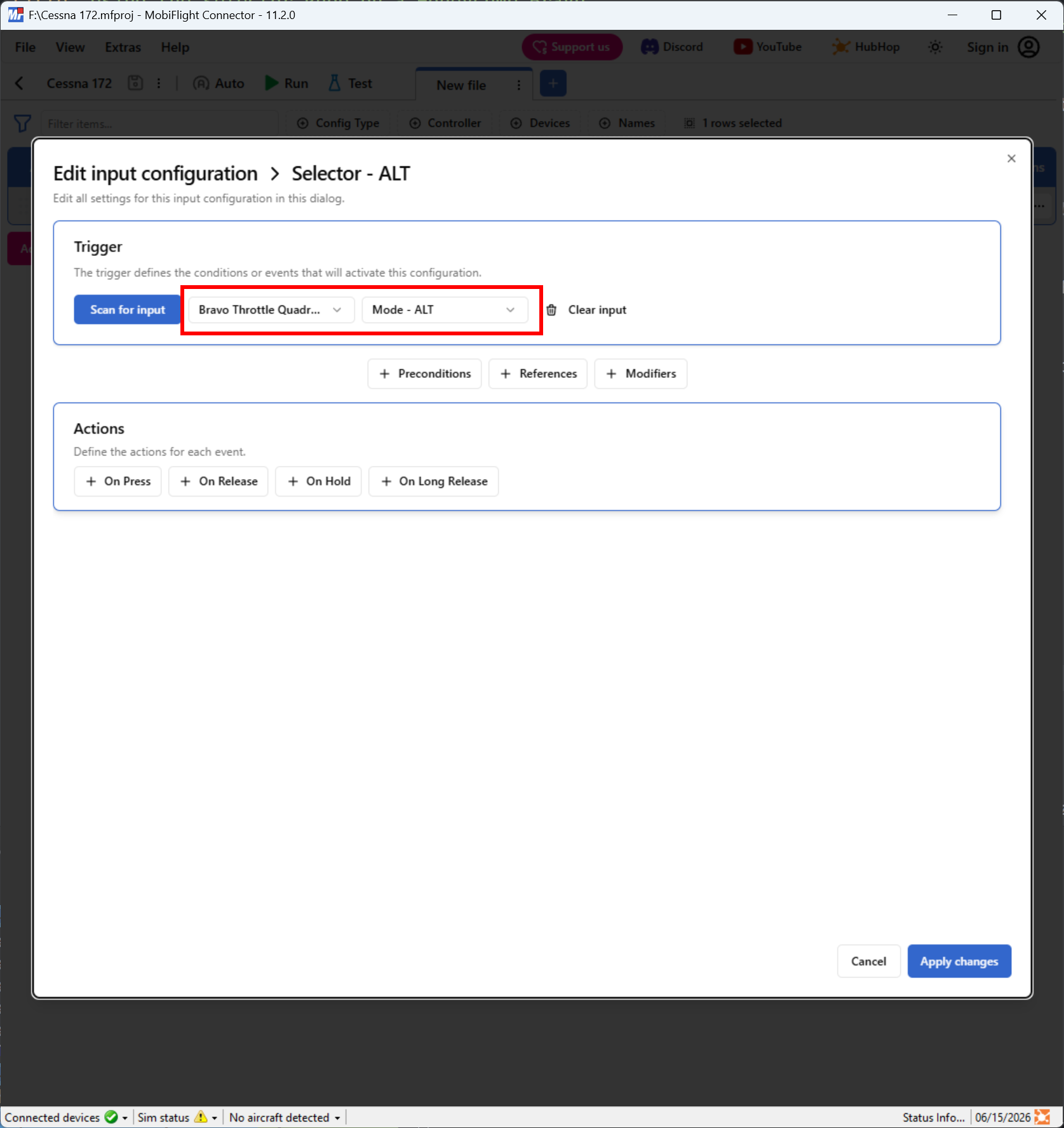Click the Scan for input button
Viewport: 1064px width, 1128px height.
point(127,309)
